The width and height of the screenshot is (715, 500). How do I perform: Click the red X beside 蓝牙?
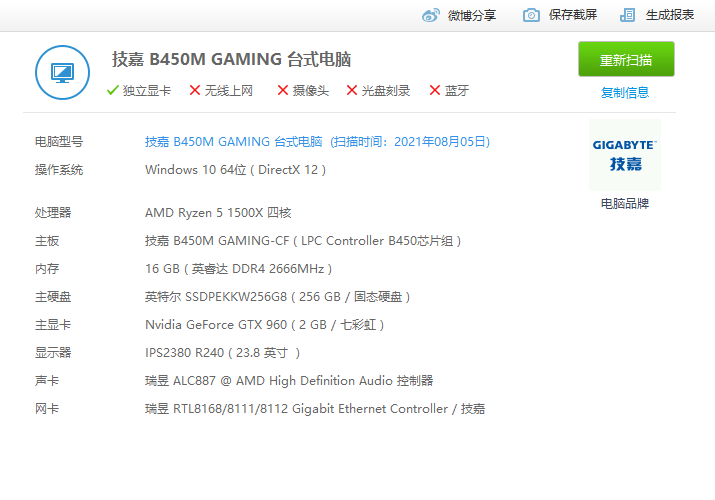point(434,90)
